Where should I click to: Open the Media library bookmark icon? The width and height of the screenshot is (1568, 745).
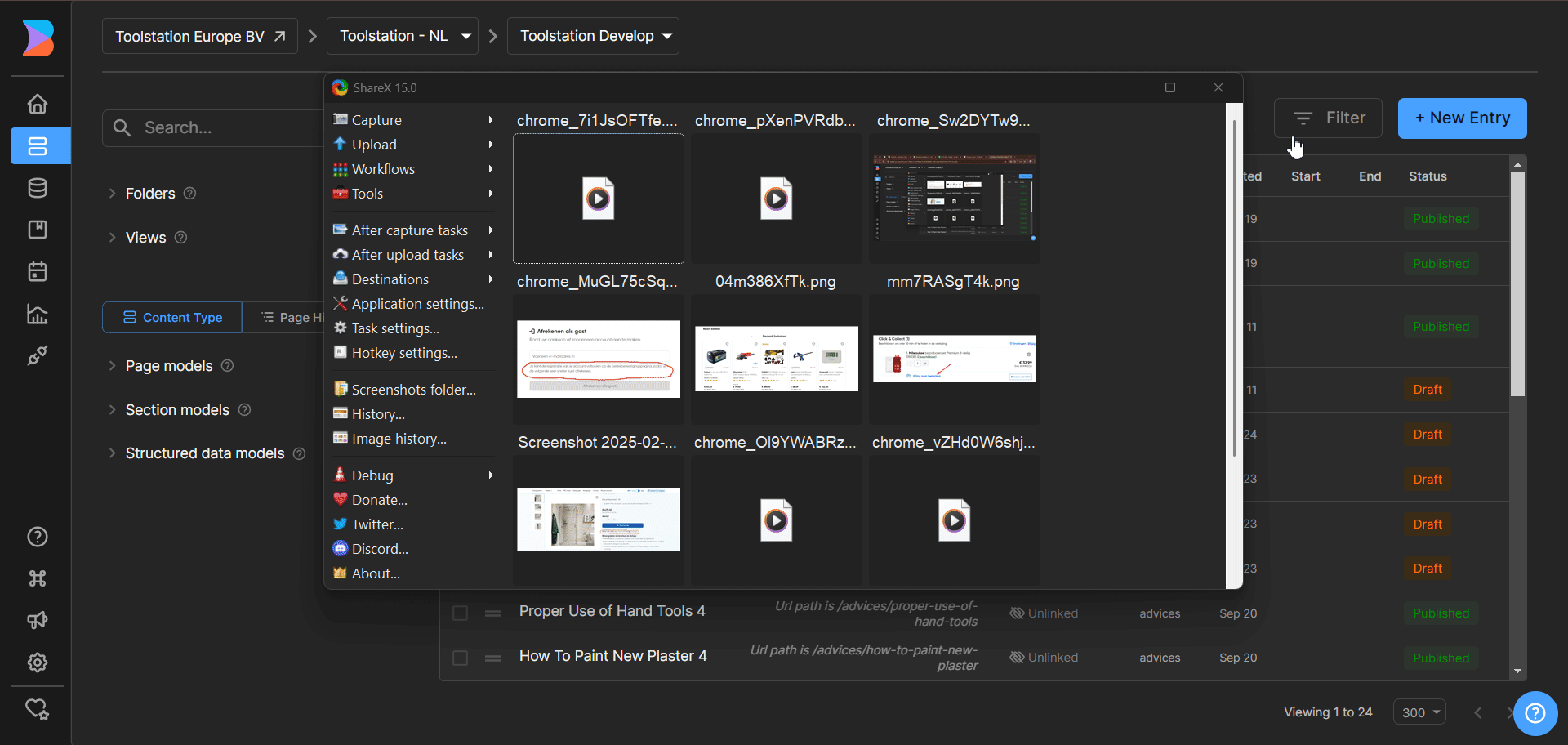click(x=38, y=230)
